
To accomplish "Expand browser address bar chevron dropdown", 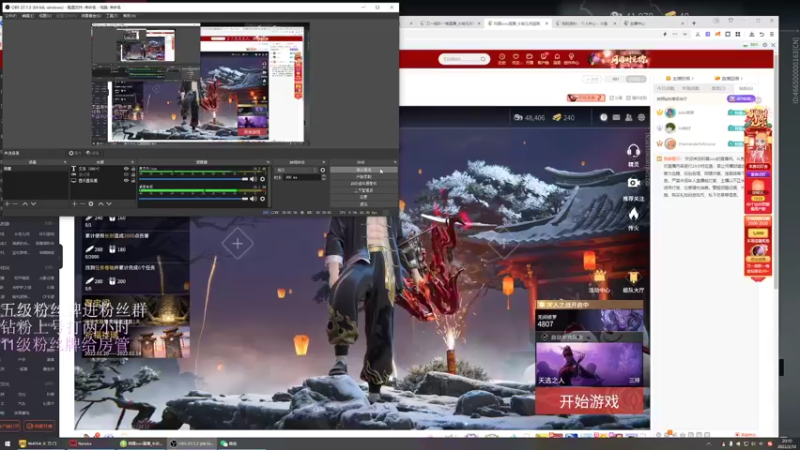I will [x=685, y=34].
